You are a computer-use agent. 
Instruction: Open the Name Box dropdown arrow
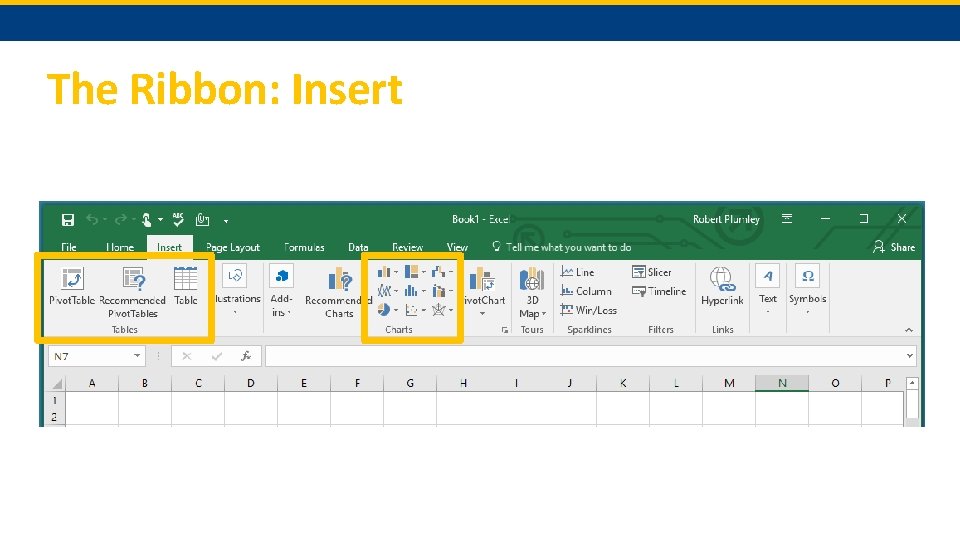tap(137, 356)
